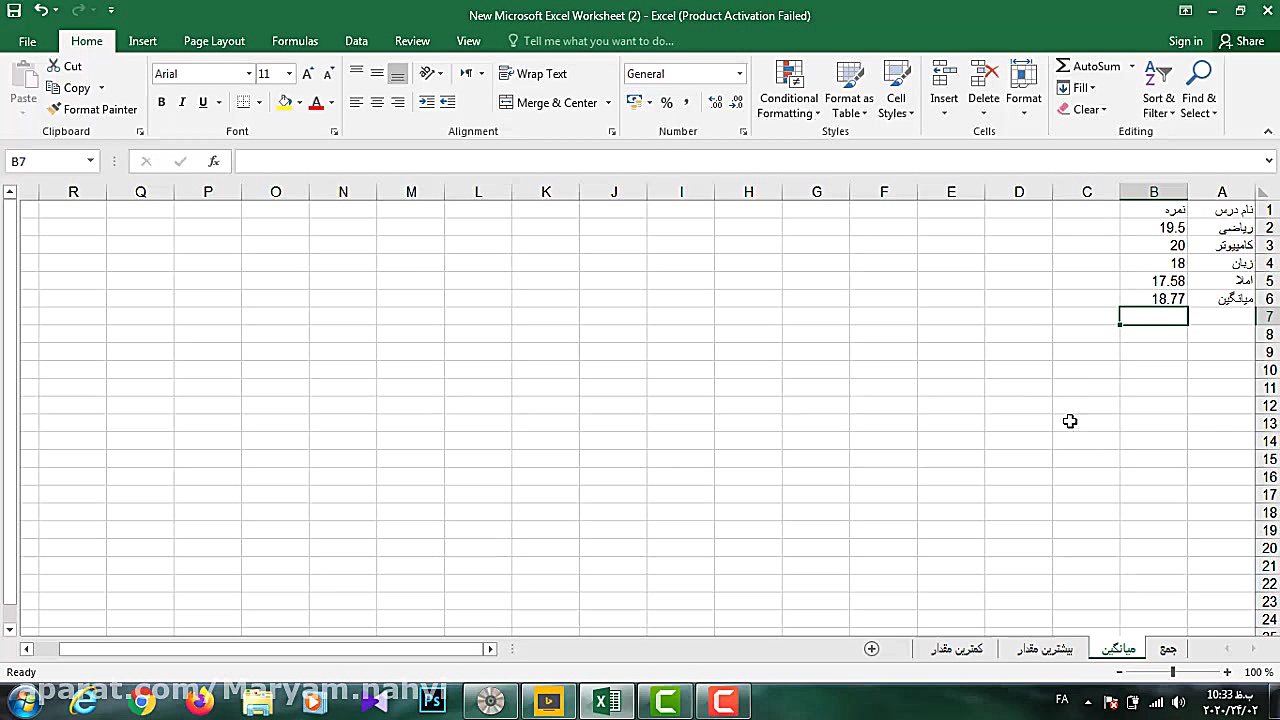Open Google Chrome from the taskbar
The width and height of the screenshot is (1280, 720).
pyautogui.click(x=142, y=702)
